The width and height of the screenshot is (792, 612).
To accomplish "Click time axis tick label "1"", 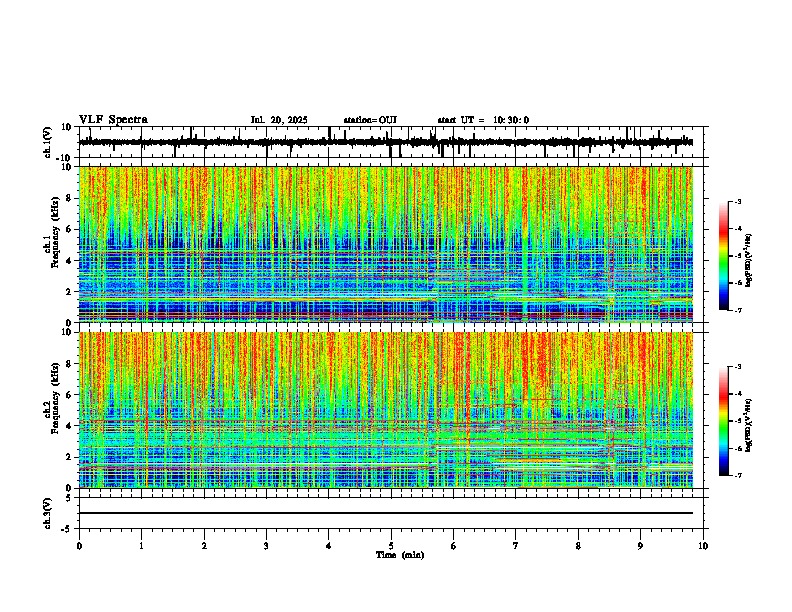I will (x=141, y=546).
